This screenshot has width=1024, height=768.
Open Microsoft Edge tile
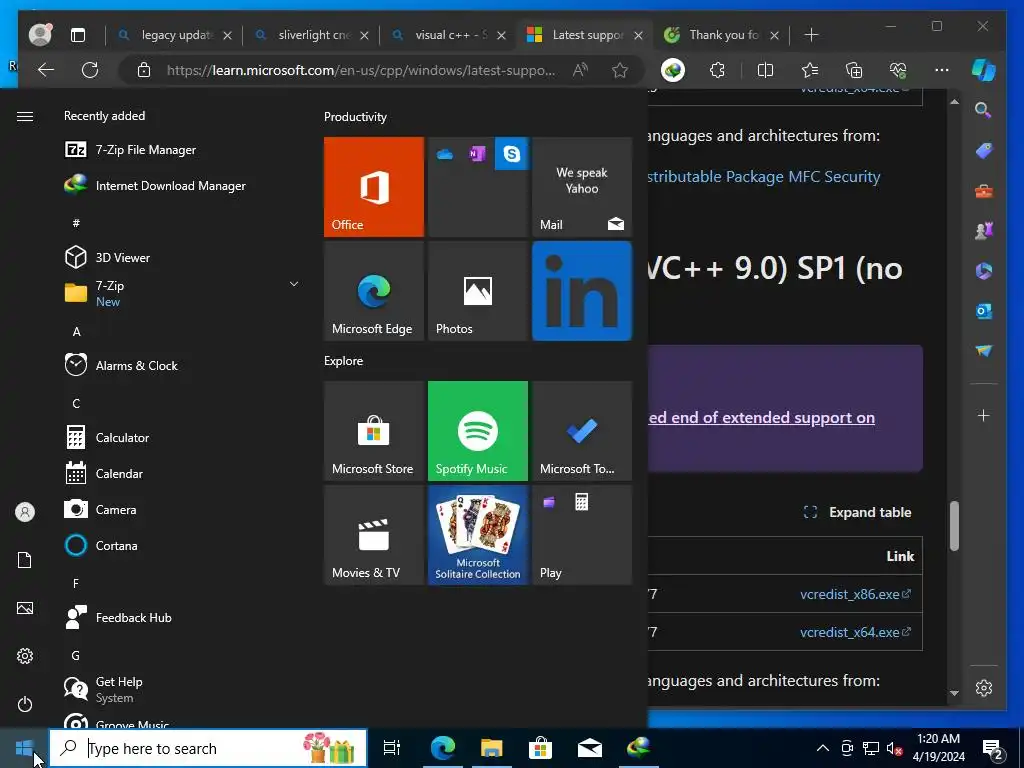pyautogui.click(x=374, y=291)
